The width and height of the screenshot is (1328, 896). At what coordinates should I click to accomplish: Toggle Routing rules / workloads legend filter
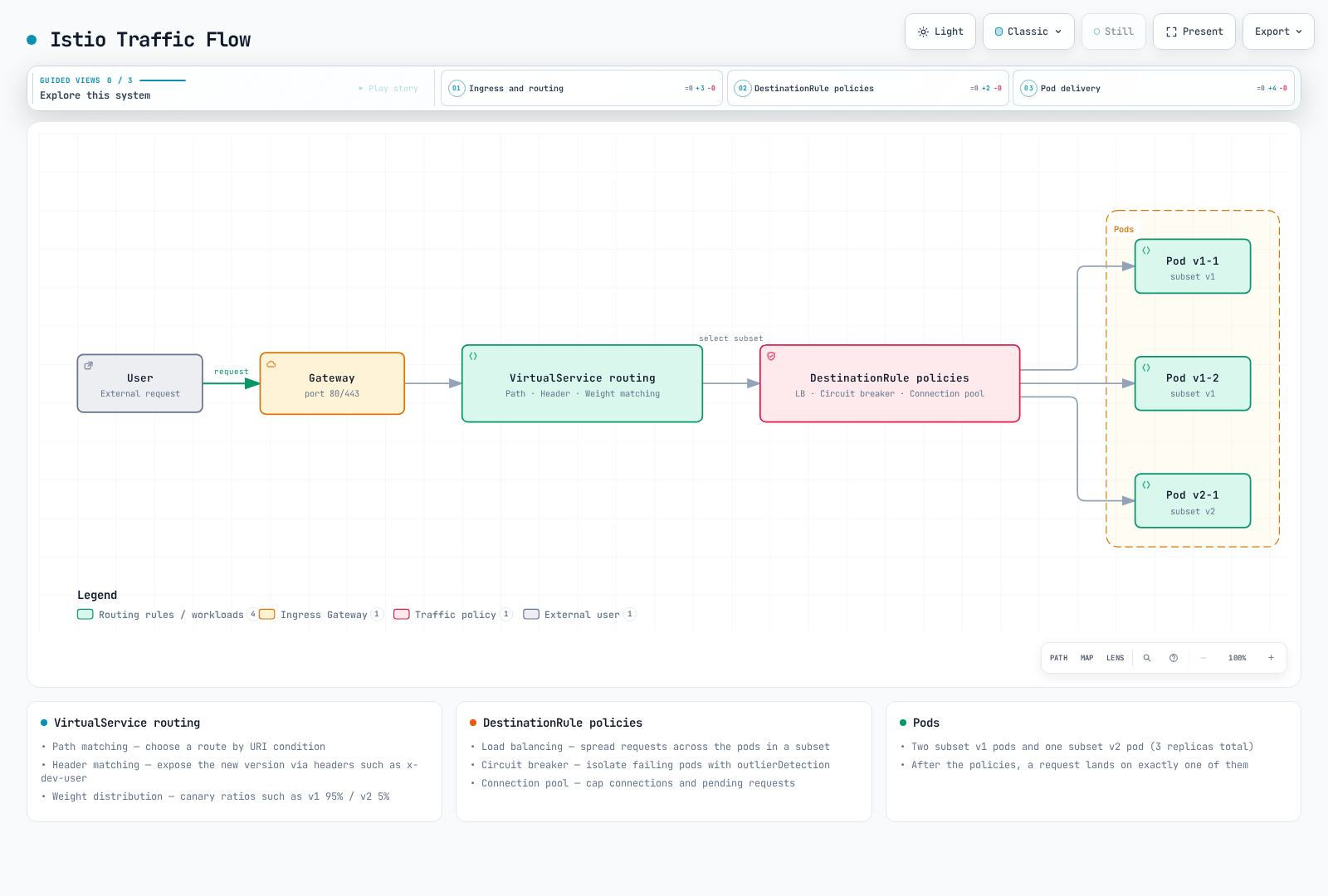click(x=168, y=615)
